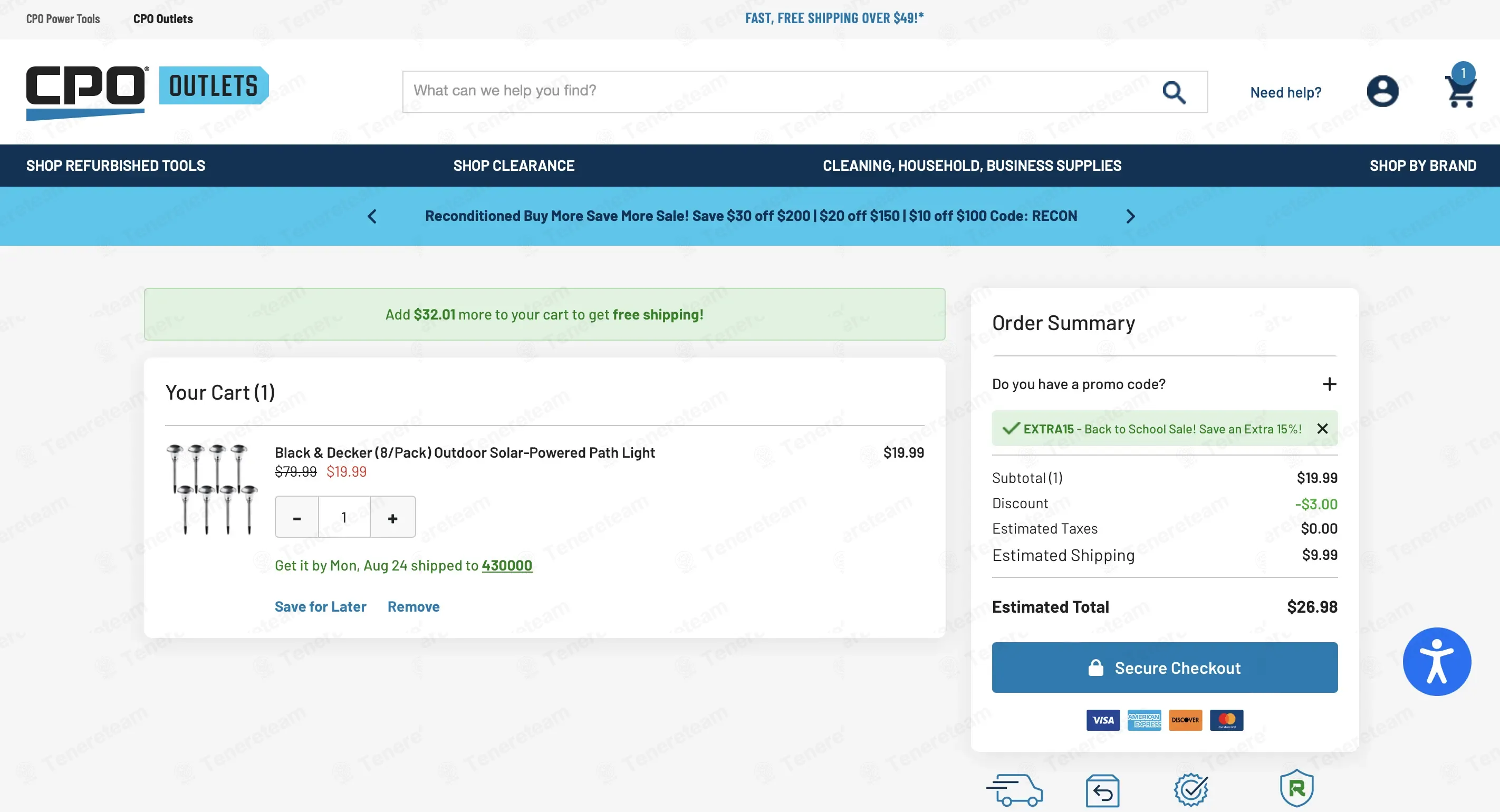This screenshot has width=1500, height=812.
Task: Click the Discover card icon
Action: [x=1185, y=720]
